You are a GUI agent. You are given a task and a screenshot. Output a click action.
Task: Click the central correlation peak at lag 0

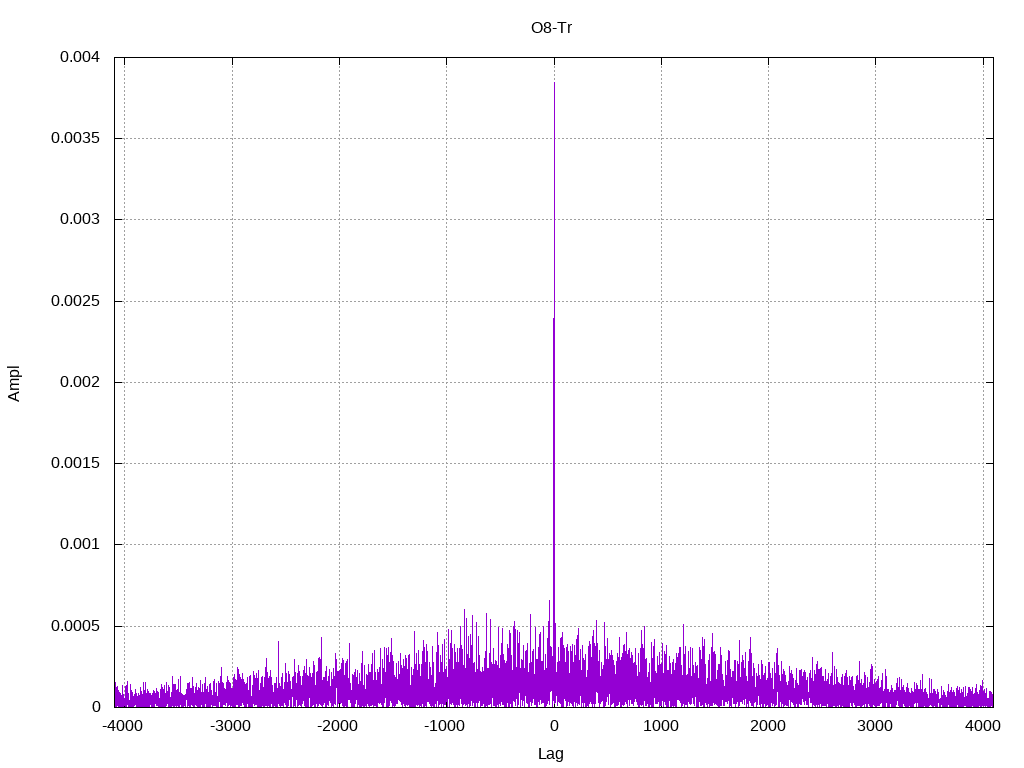tap(554, 392)
